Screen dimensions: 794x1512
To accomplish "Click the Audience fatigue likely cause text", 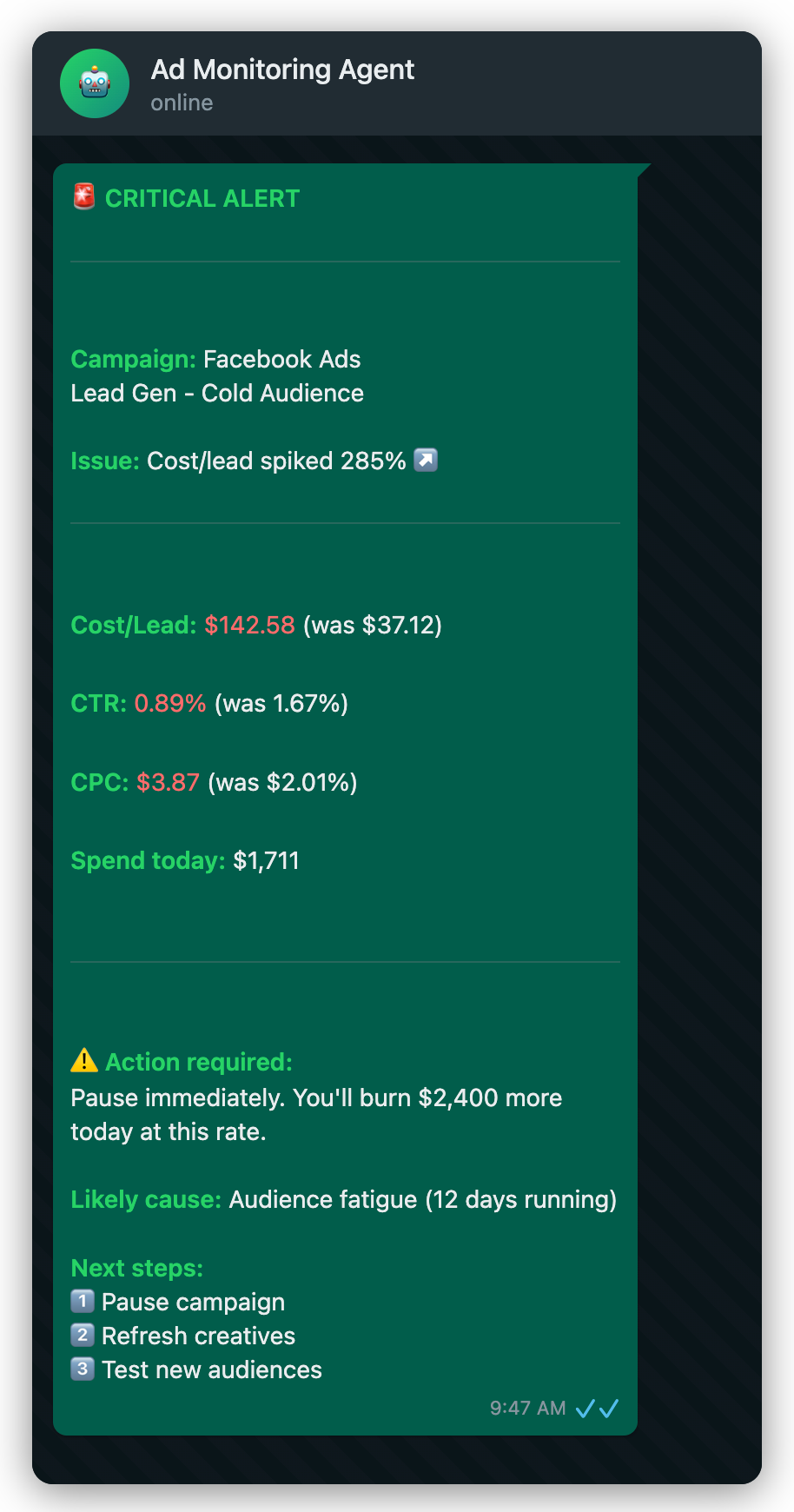I will click(x=422, y=1199).
